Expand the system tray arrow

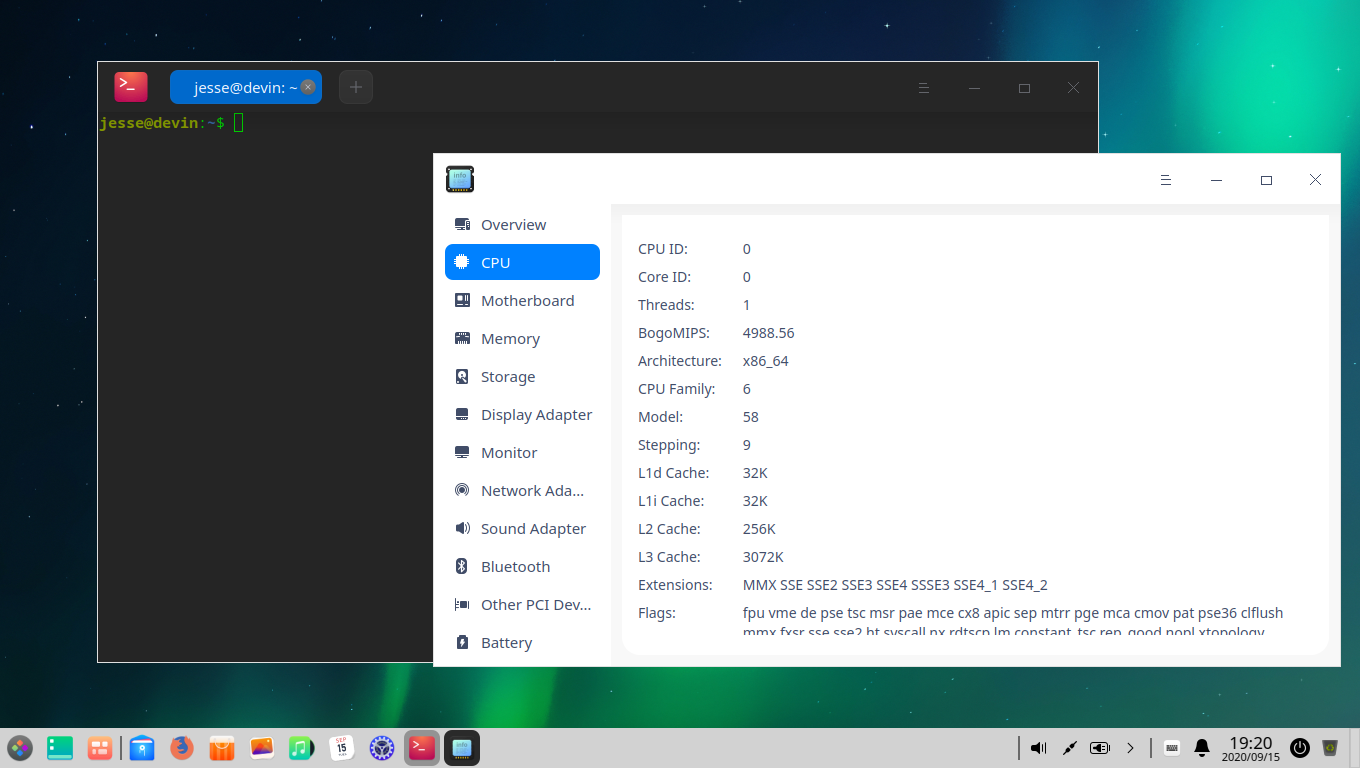pyautogui.click(x=1131, y=747)
